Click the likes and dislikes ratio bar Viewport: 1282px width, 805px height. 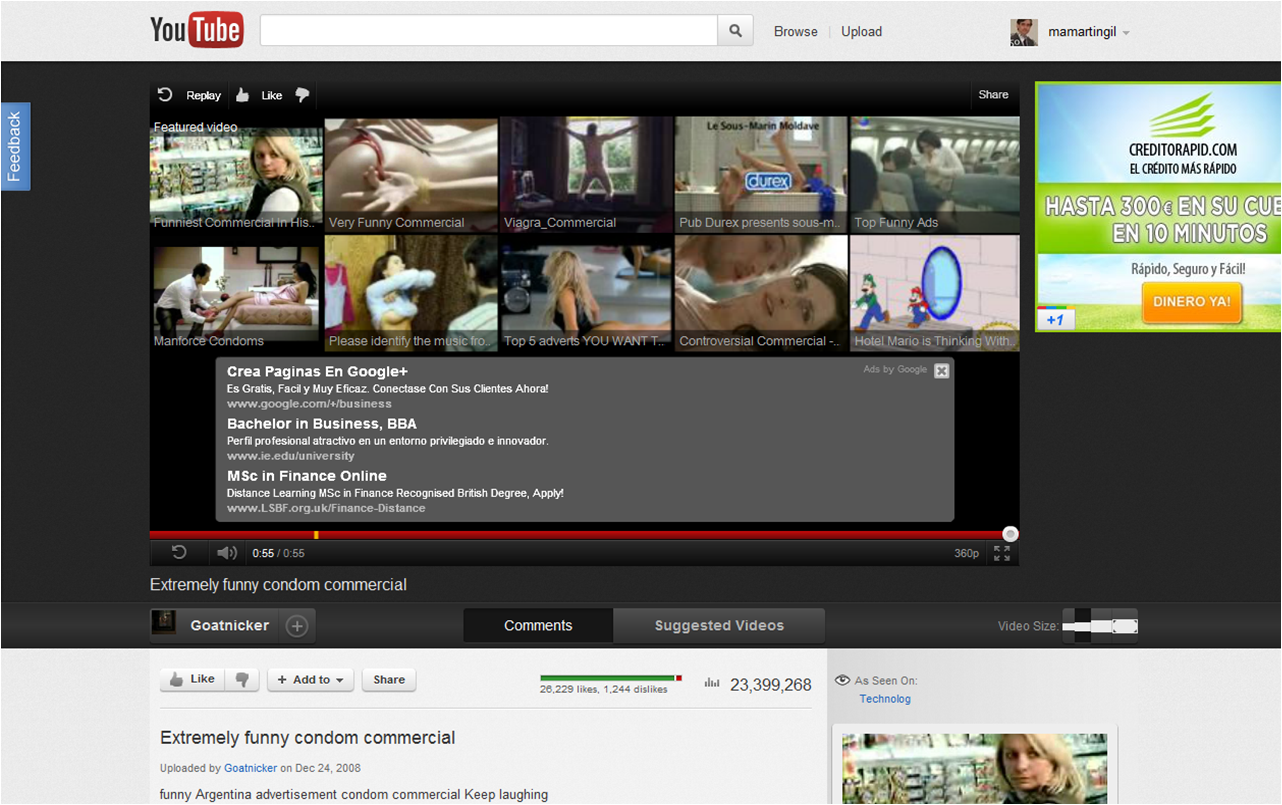[x=610, y=678]
